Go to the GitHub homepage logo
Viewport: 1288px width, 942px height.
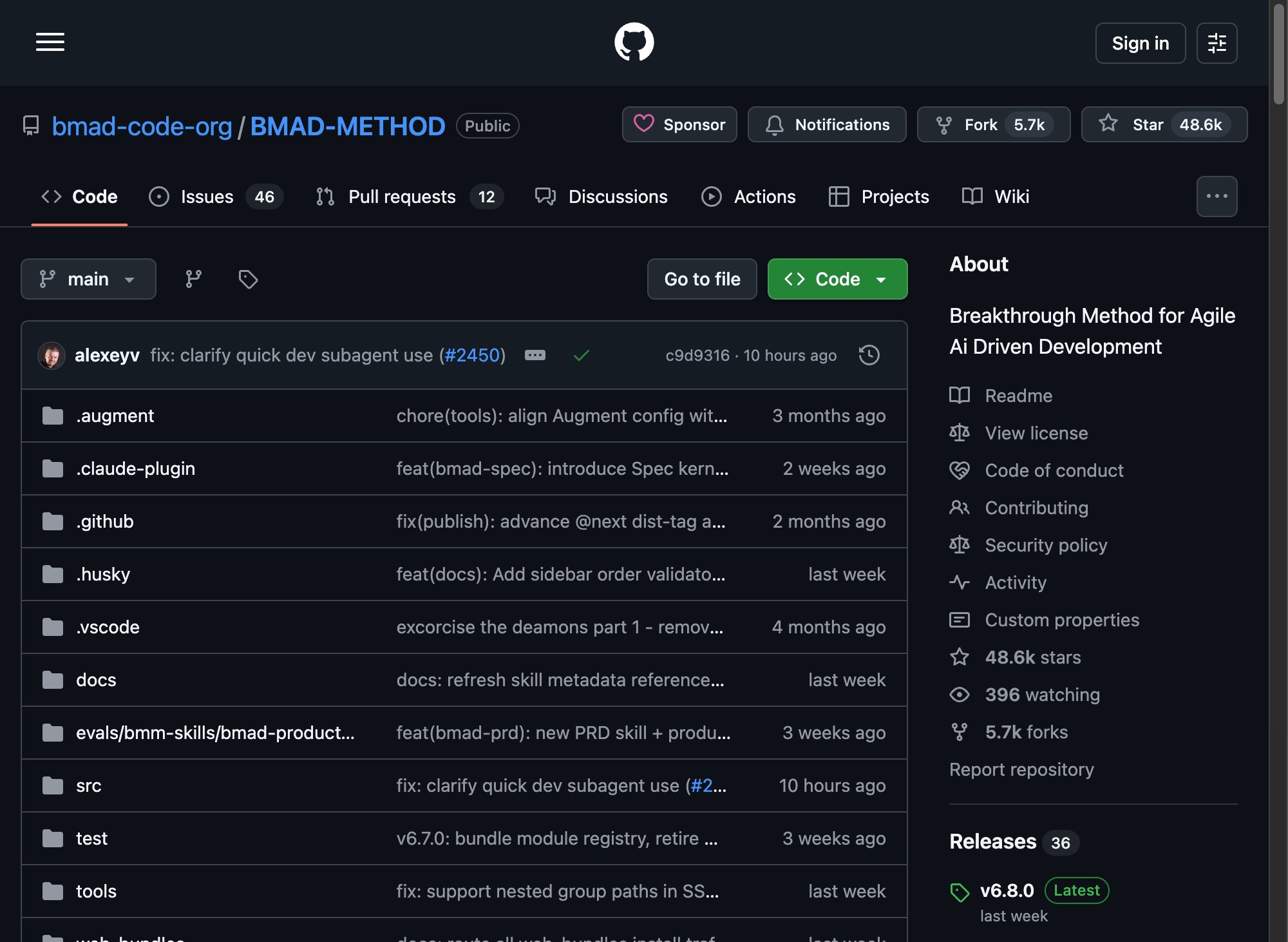(x=634, y=43)
